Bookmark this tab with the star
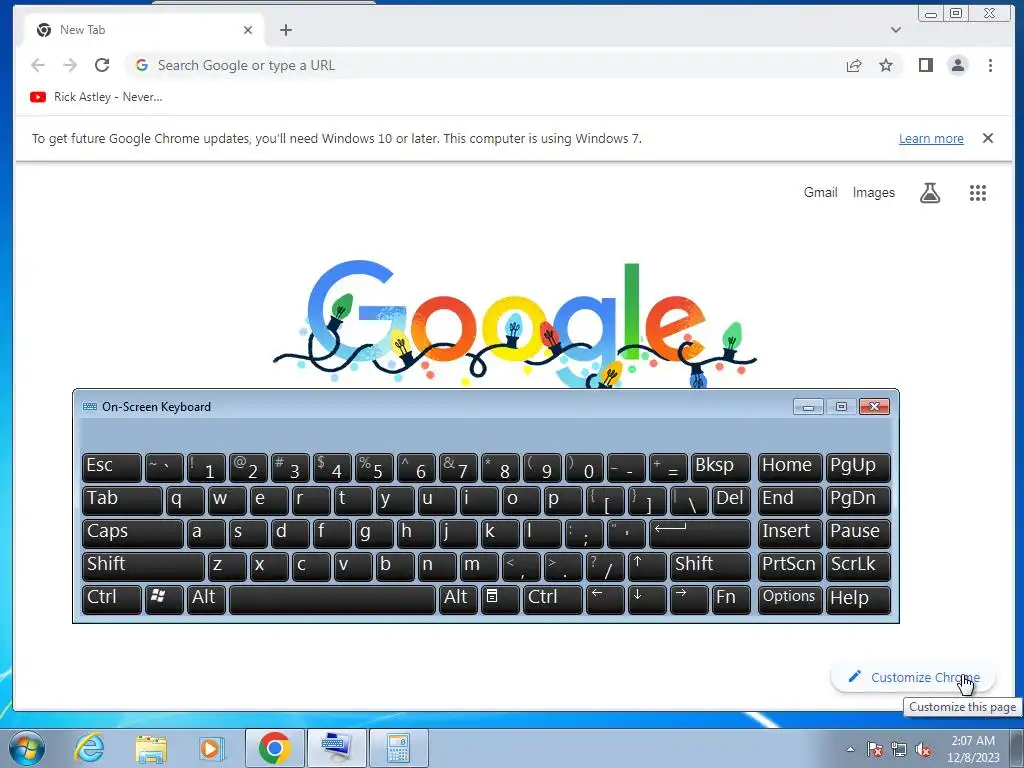Viewport: 1024px width, 768px height. [886, 65]
